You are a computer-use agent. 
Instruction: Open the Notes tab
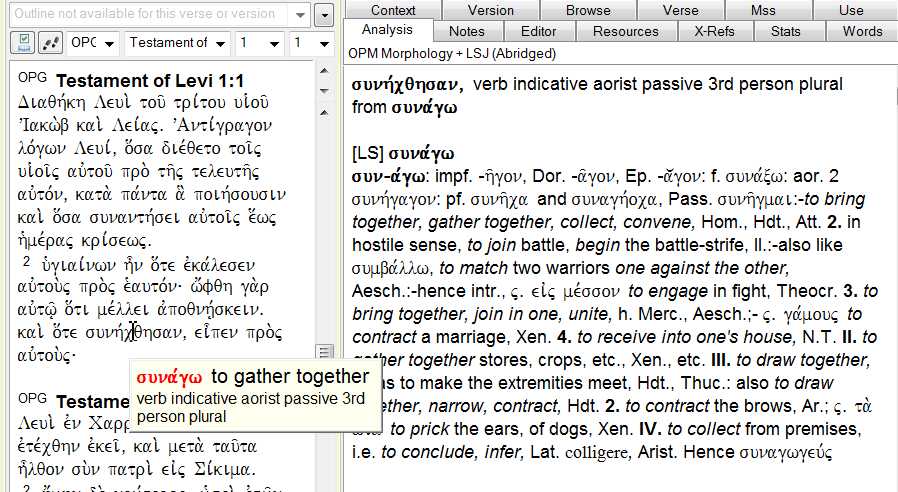point(466,31)
